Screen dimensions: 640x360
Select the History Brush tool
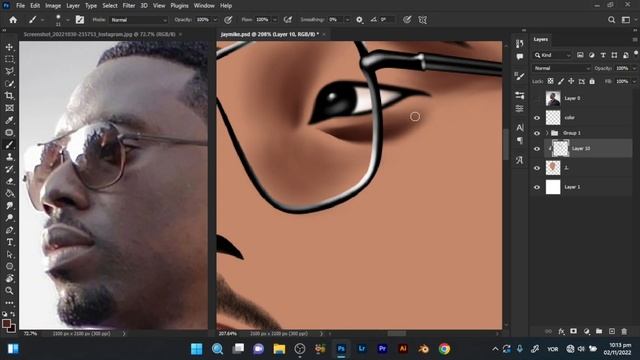point(9,169)
